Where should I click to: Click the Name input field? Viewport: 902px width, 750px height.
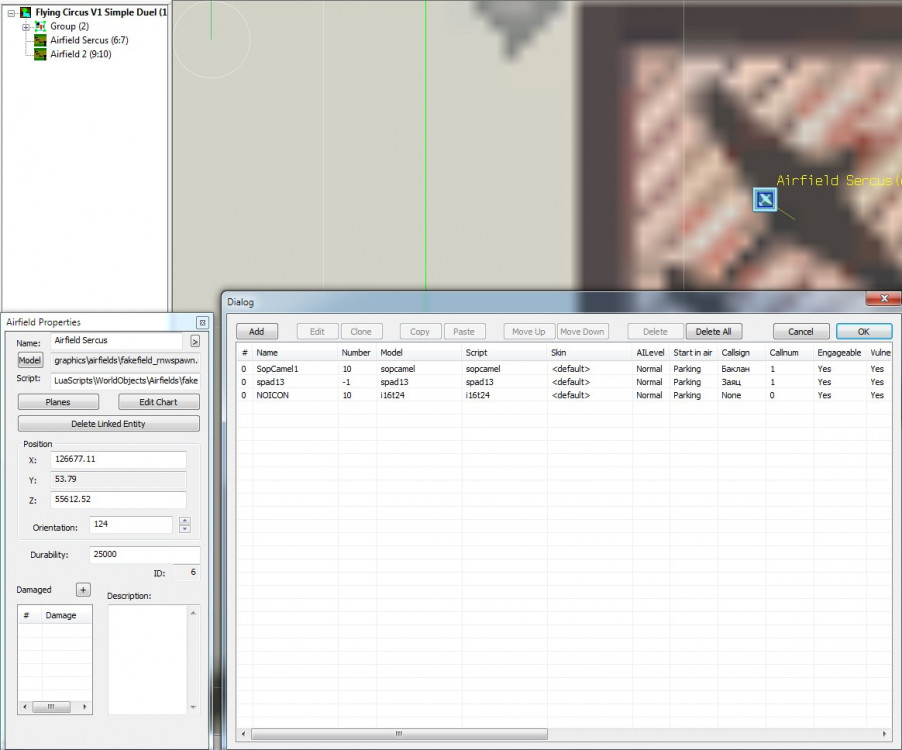pos(117,340)
